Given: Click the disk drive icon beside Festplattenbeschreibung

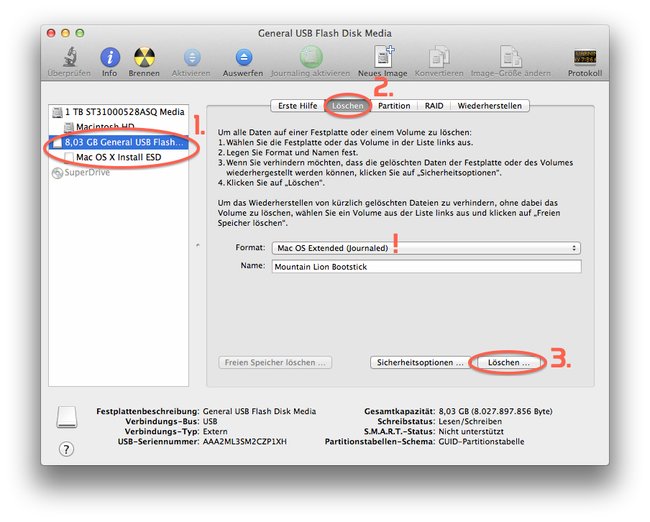Looking at the screenshot, I should pyautogui.click(x=67, y=417).
